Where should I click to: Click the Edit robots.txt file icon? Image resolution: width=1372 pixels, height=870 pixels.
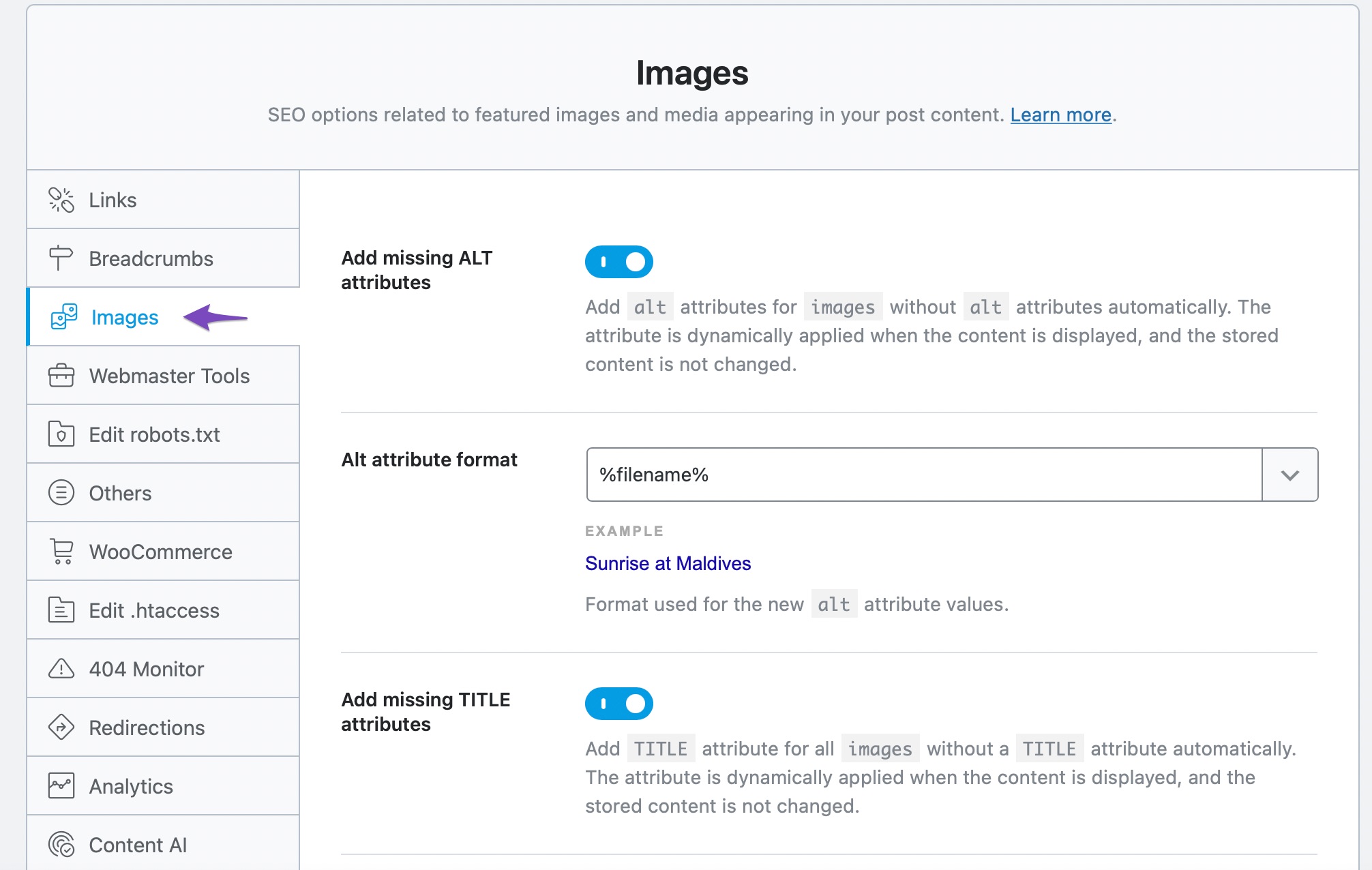61,434
